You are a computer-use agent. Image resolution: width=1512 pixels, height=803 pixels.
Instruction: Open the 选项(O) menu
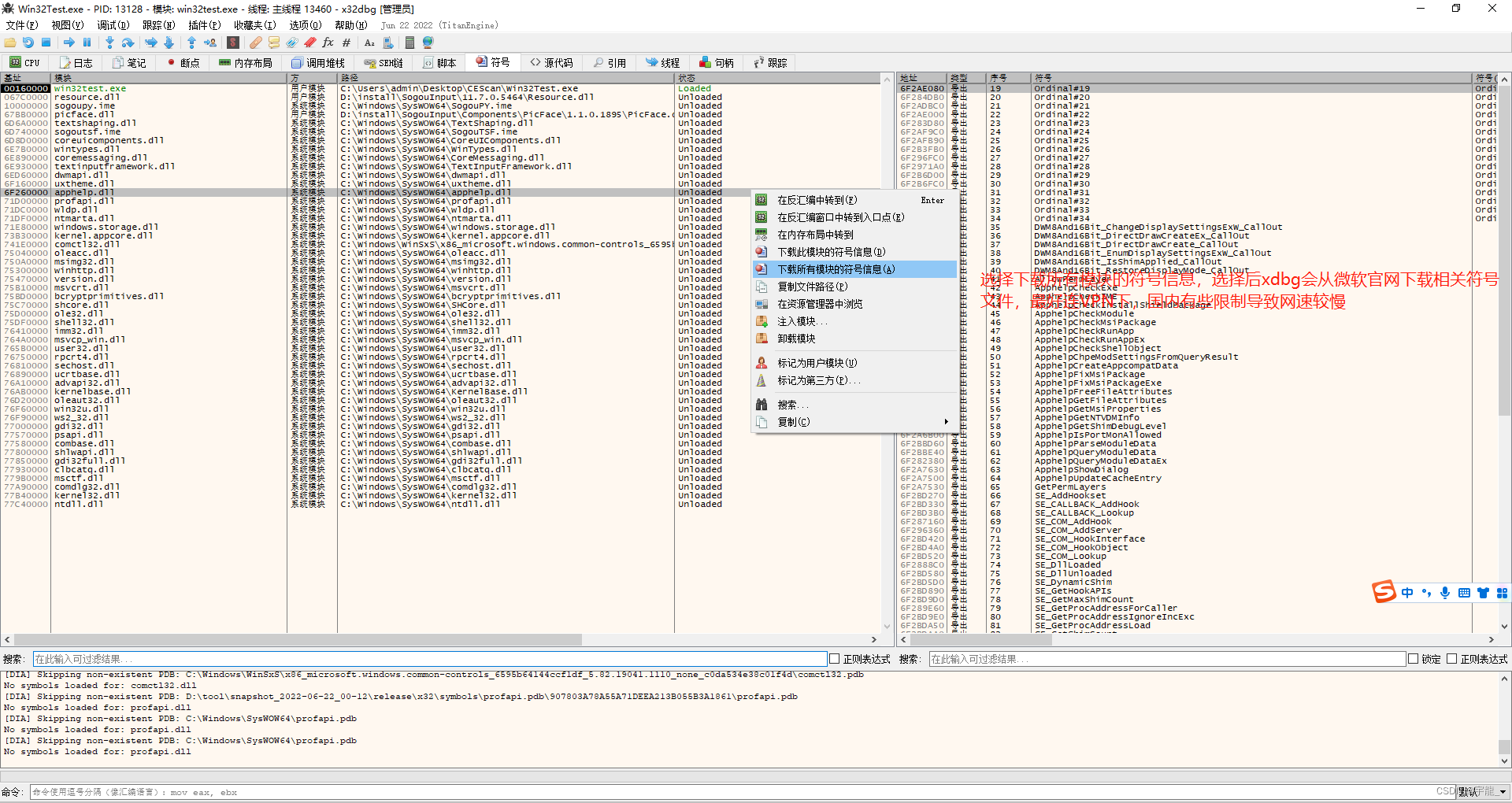pyautogui.click(x=305, y=25)
